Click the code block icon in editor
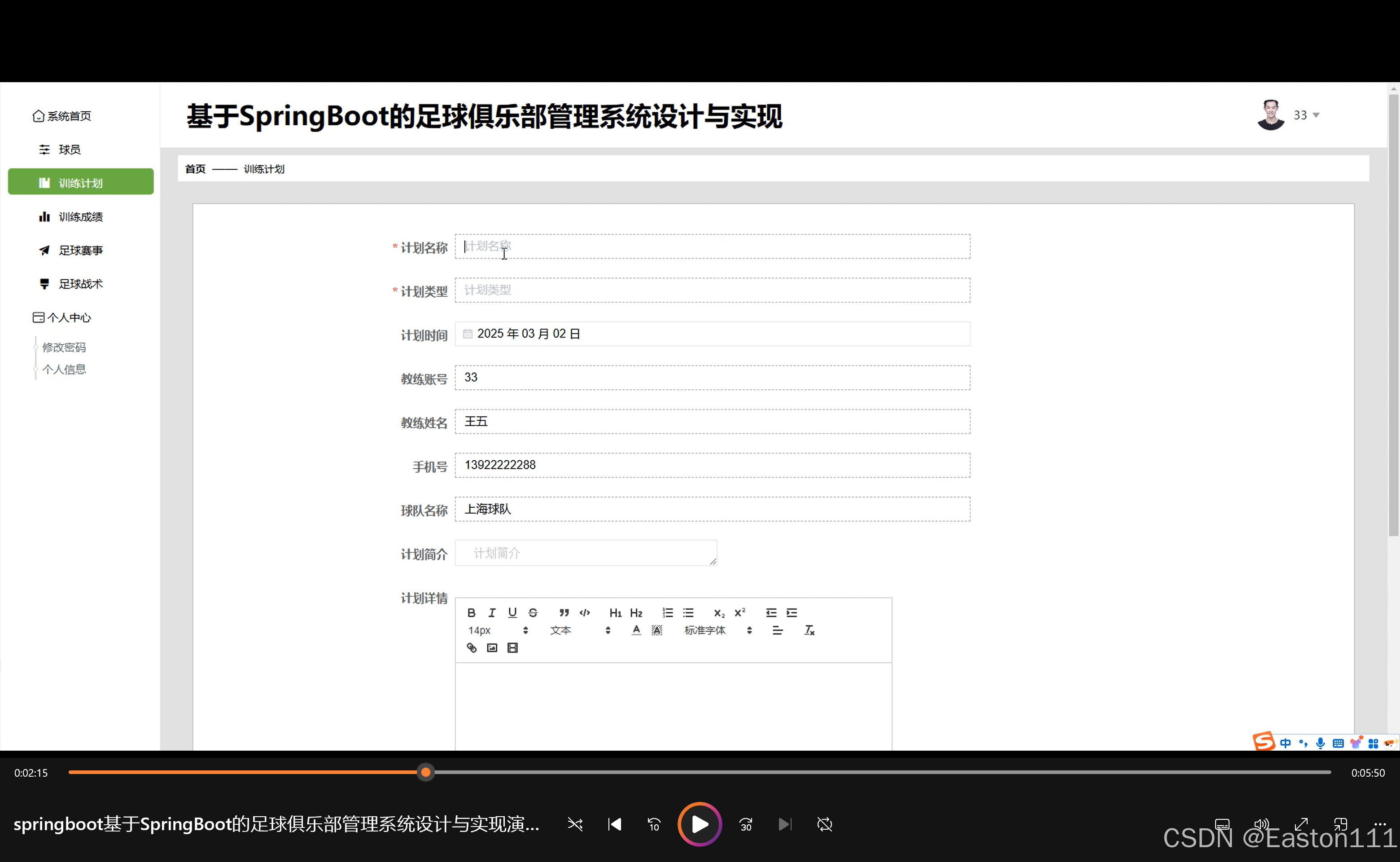The image size is (1400, 862). coord(585,613)
